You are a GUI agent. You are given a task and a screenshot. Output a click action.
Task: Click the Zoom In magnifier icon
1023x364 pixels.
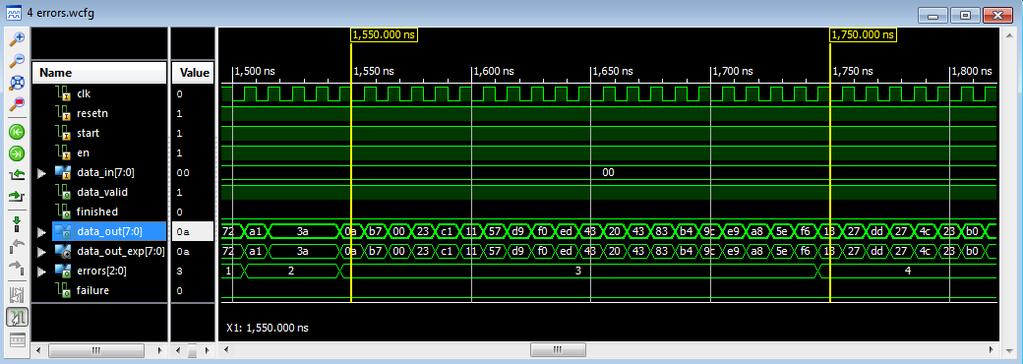[16, 39]
